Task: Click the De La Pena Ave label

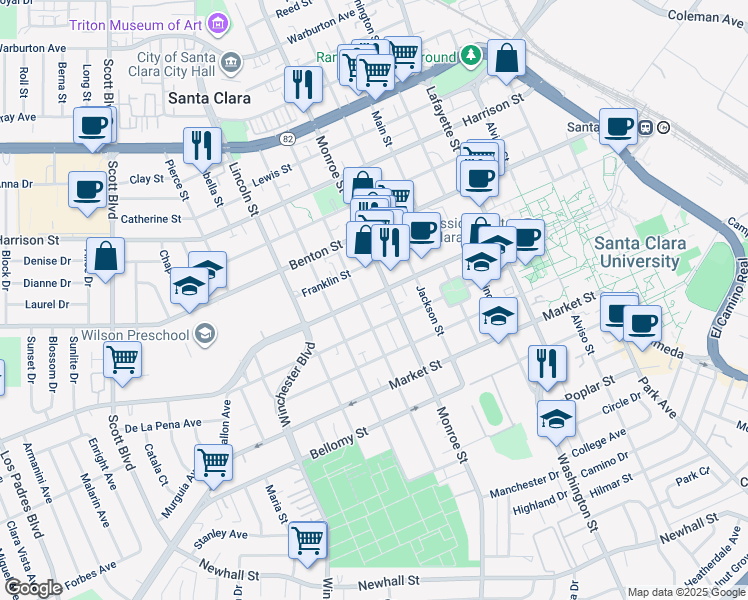Action: pyautogui.click(x=163, y=425)
